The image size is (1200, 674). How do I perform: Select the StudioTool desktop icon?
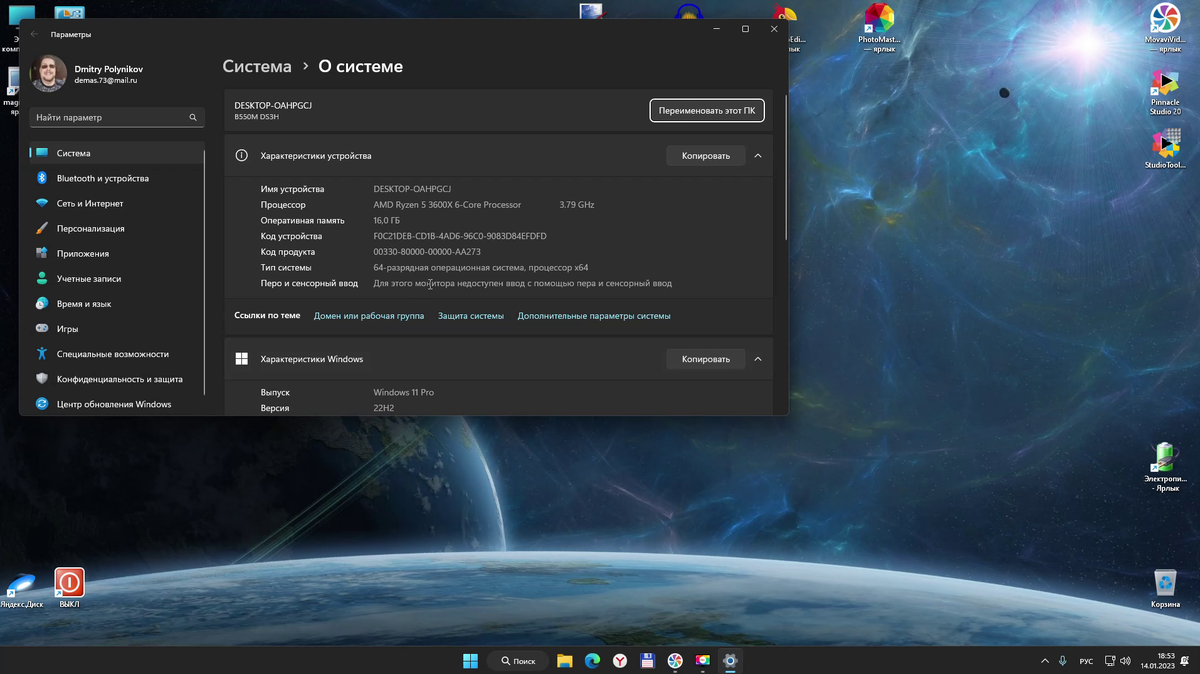(x=1165, y=150)
